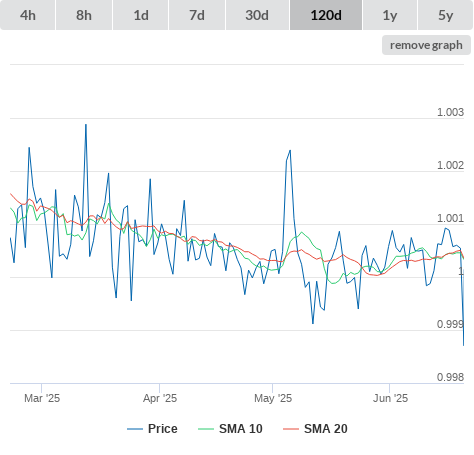Viewport: 474px width, 455px height.
Task: Click the 1.003 y-axis gridline label
Action: [x=450, y=112]
